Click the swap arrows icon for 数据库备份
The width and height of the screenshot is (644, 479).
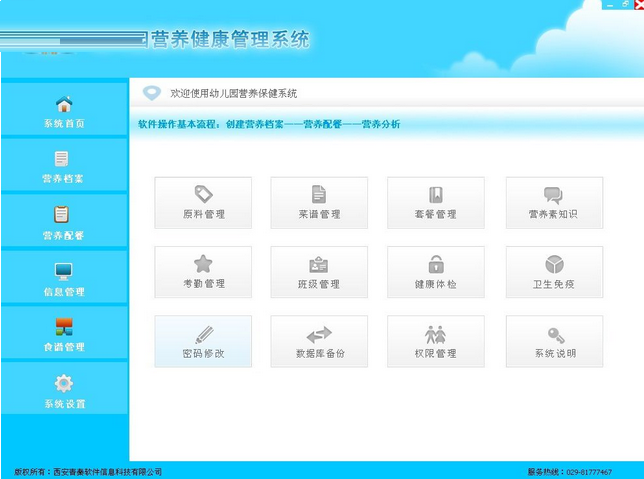click(x=319, y=335)
